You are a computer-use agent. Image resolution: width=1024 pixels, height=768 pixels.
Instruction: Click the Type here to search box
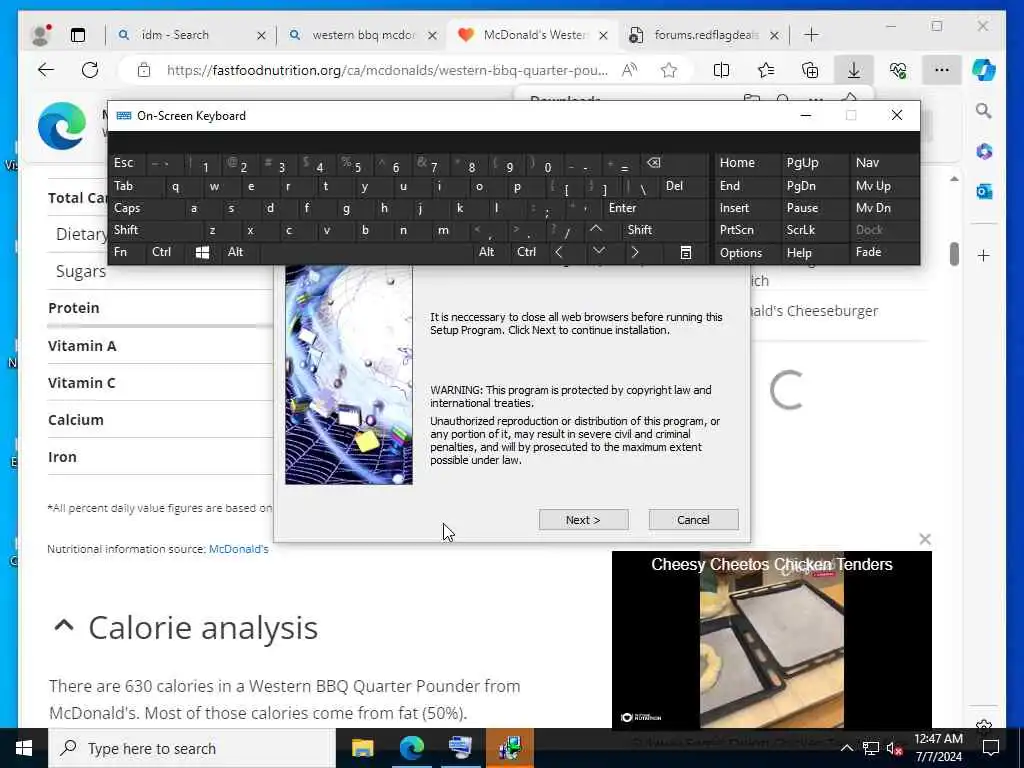click(x=193, y=748)
